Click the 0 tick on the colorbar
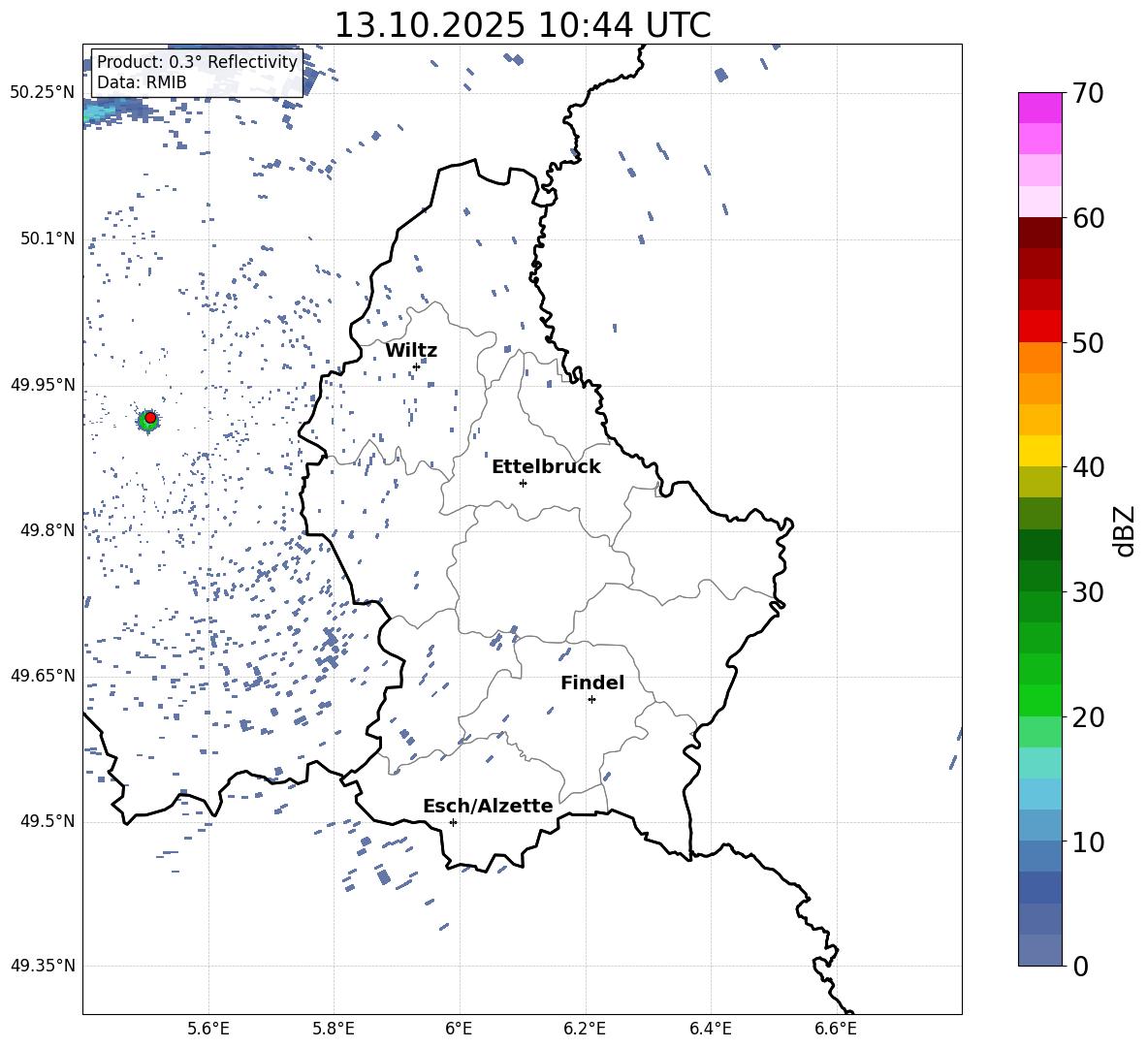The height and width of the screenshot is (1048, 1148). 1081,966
